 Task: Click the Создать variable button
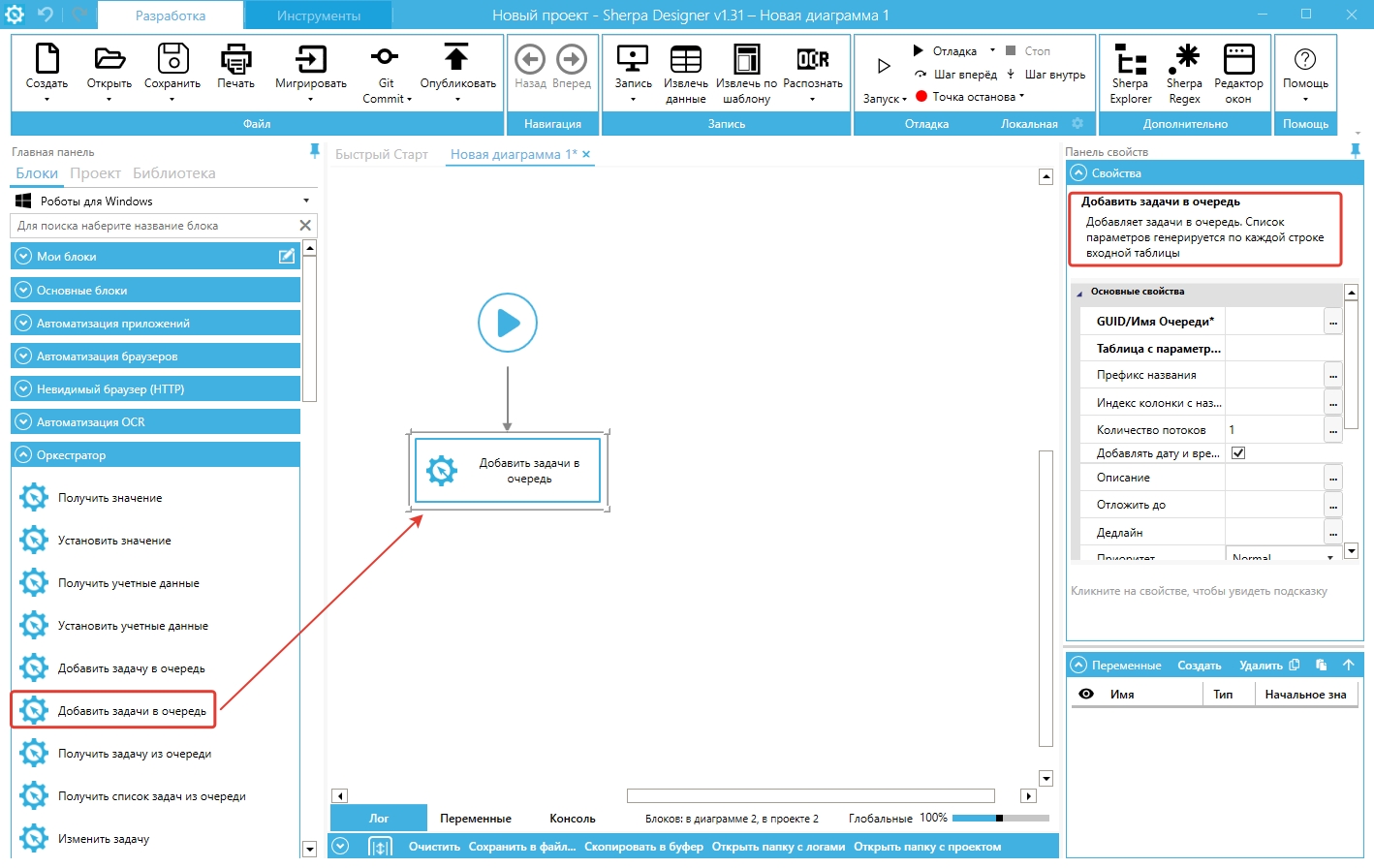pos(1199,666)
